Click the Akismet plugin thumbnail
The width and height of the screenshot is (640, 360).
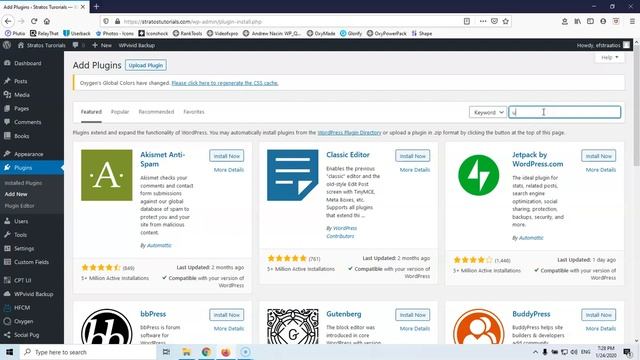(x=107, y=175)
